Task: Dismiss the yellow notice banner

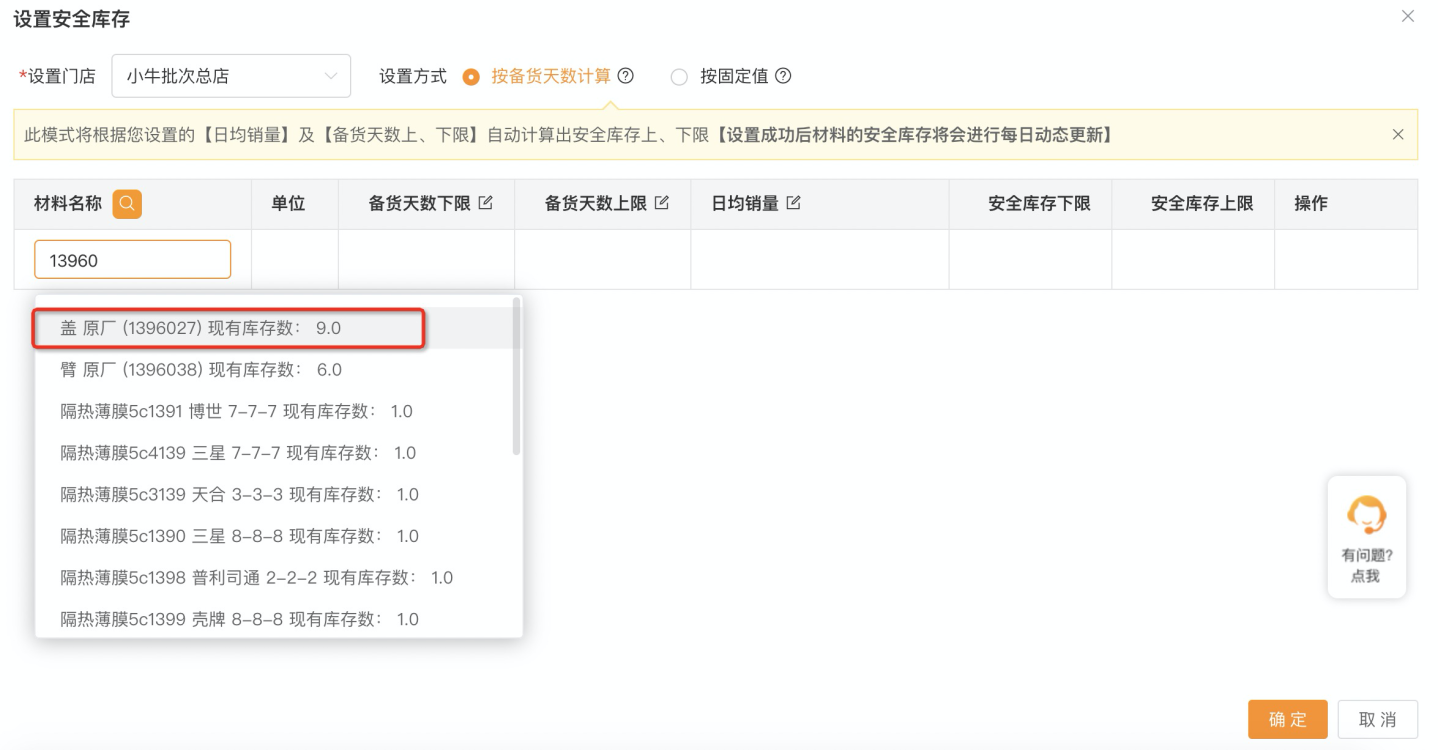Action: click(1398, 135)
